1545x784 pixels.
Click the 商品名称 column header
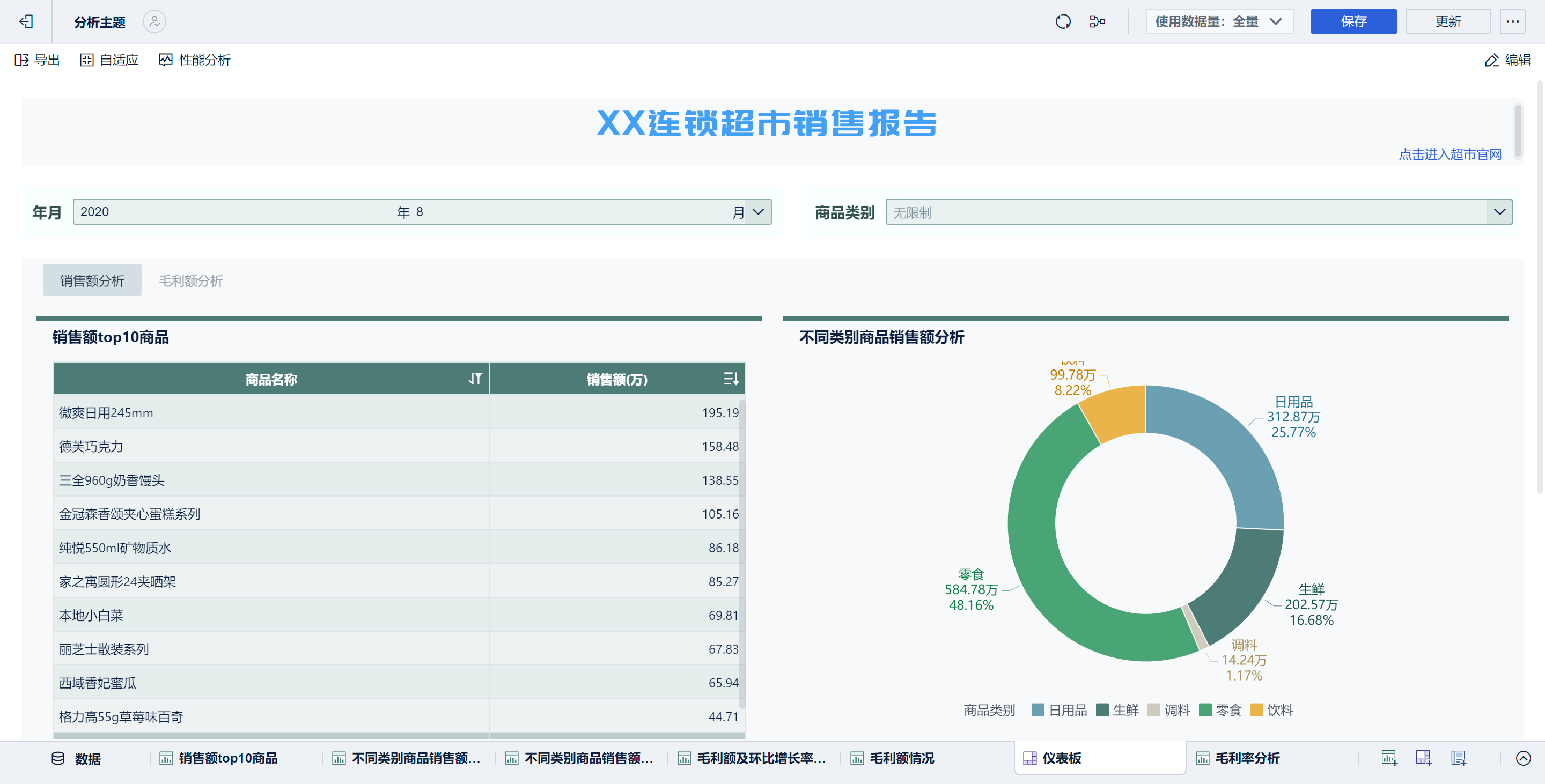[x=271, y=379]
